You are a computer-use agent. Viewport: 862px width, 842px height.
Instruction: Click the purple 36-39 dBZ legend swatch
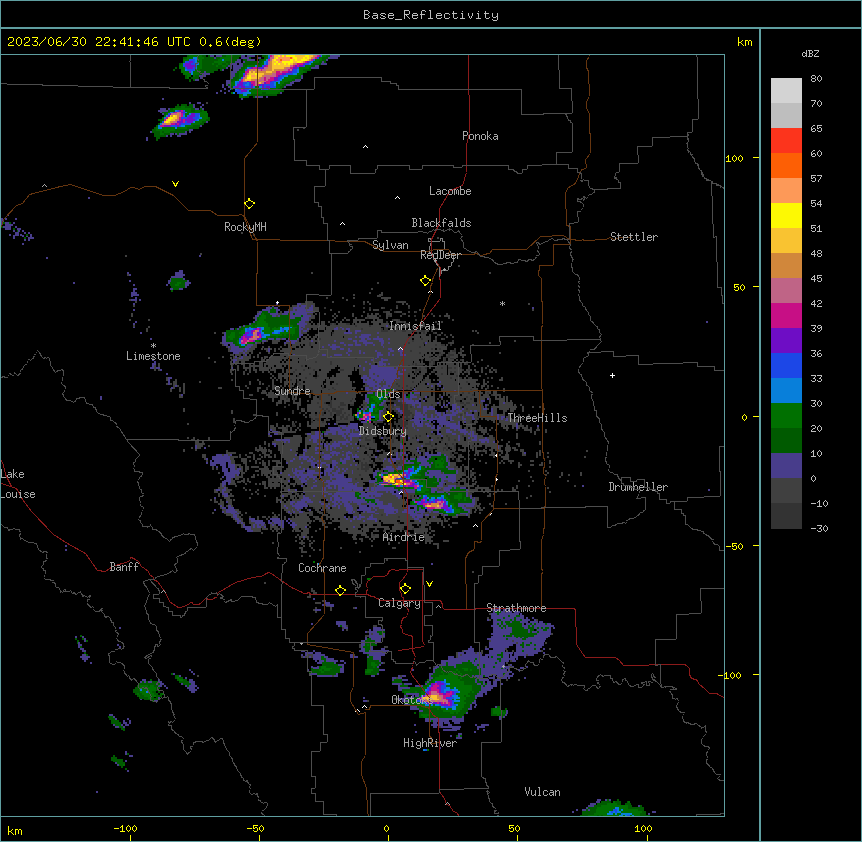click(x=786, y=341)
